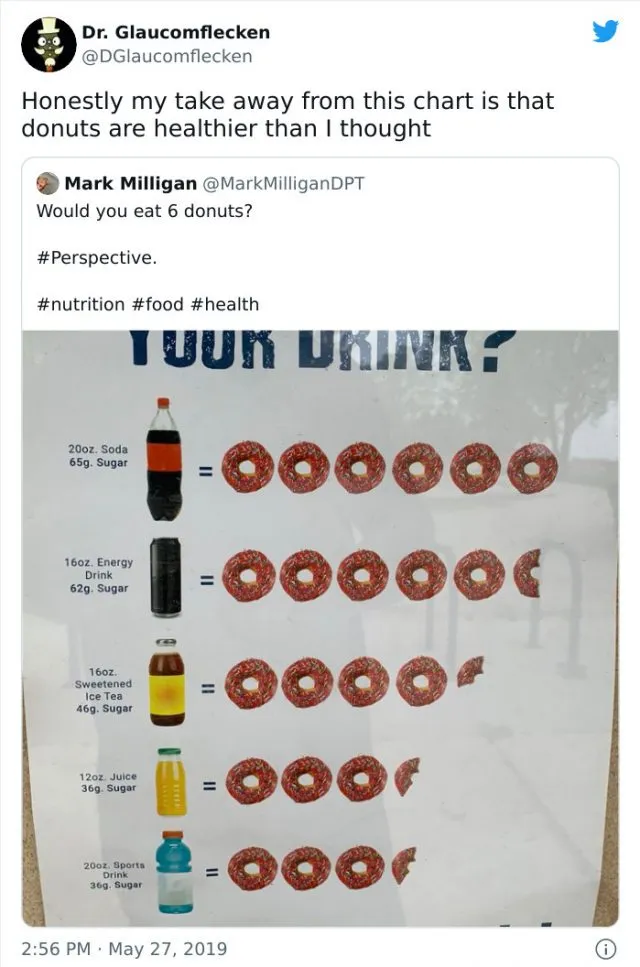Open the #health hashtag
This screenshot has width=640, height=967.
(225, 304)
